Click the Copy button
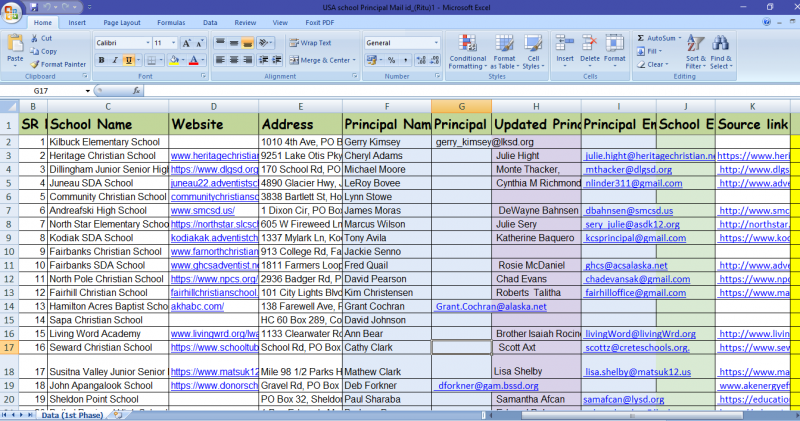800x421 pixels. pos(44,52)
